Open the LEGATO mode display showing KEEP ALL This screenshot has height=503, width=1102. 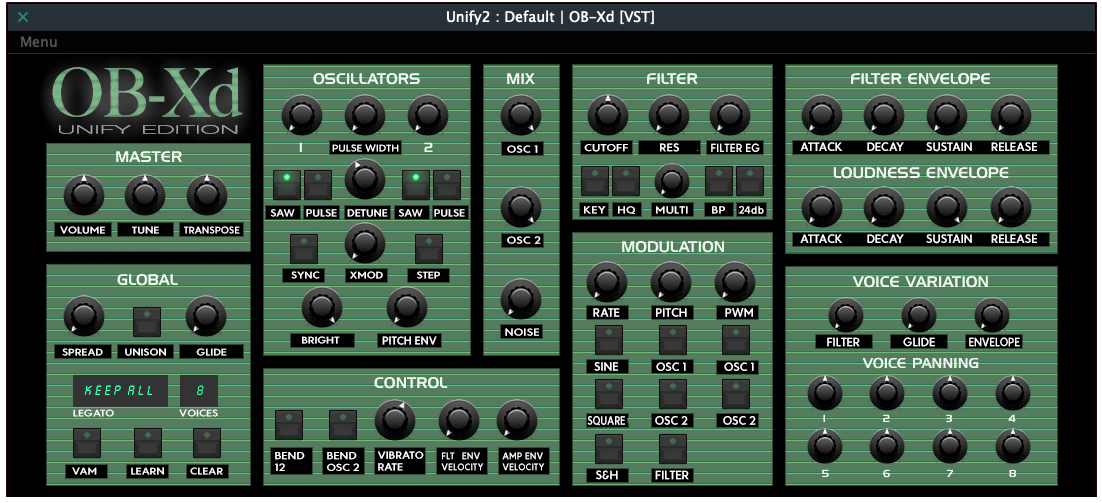[x=120, y=391]
